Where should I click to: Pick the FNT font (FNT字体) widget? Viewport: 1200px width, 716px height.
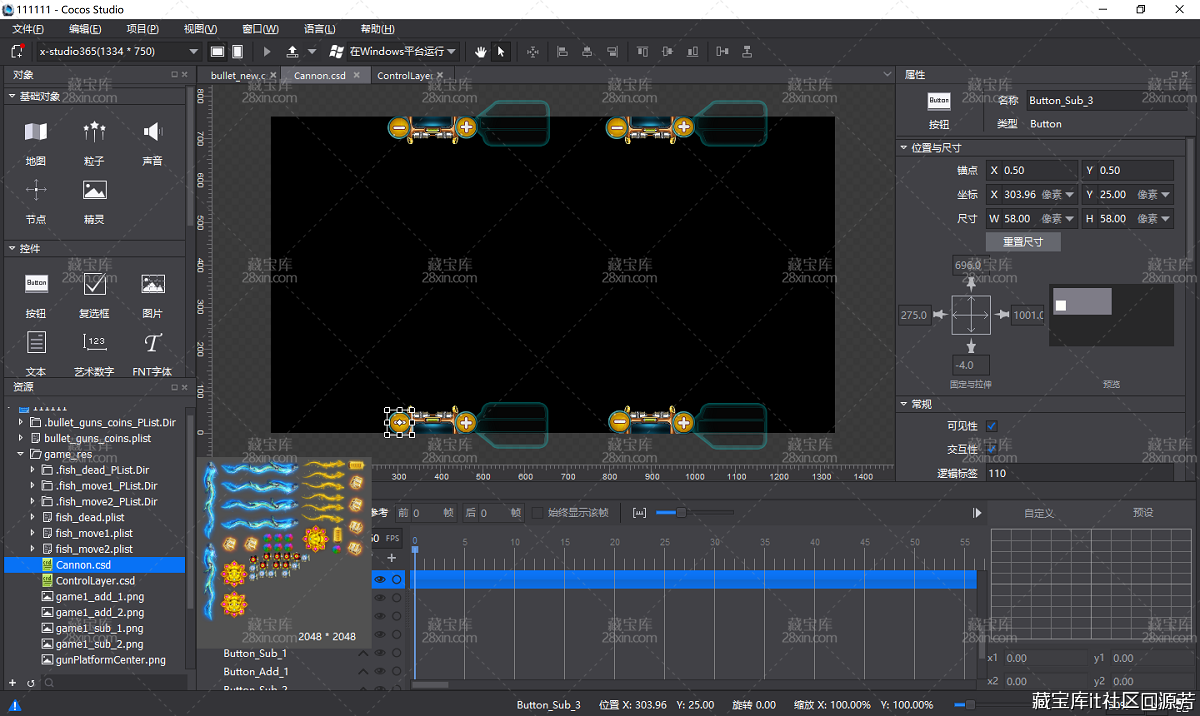pos(152,354)
